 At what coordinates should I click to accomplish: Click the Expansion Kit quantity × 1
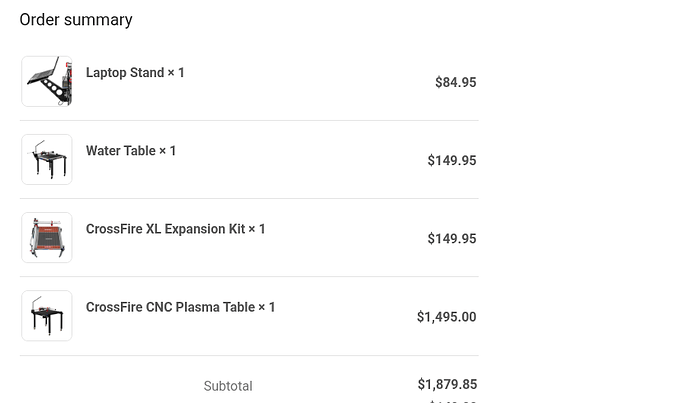257,229
